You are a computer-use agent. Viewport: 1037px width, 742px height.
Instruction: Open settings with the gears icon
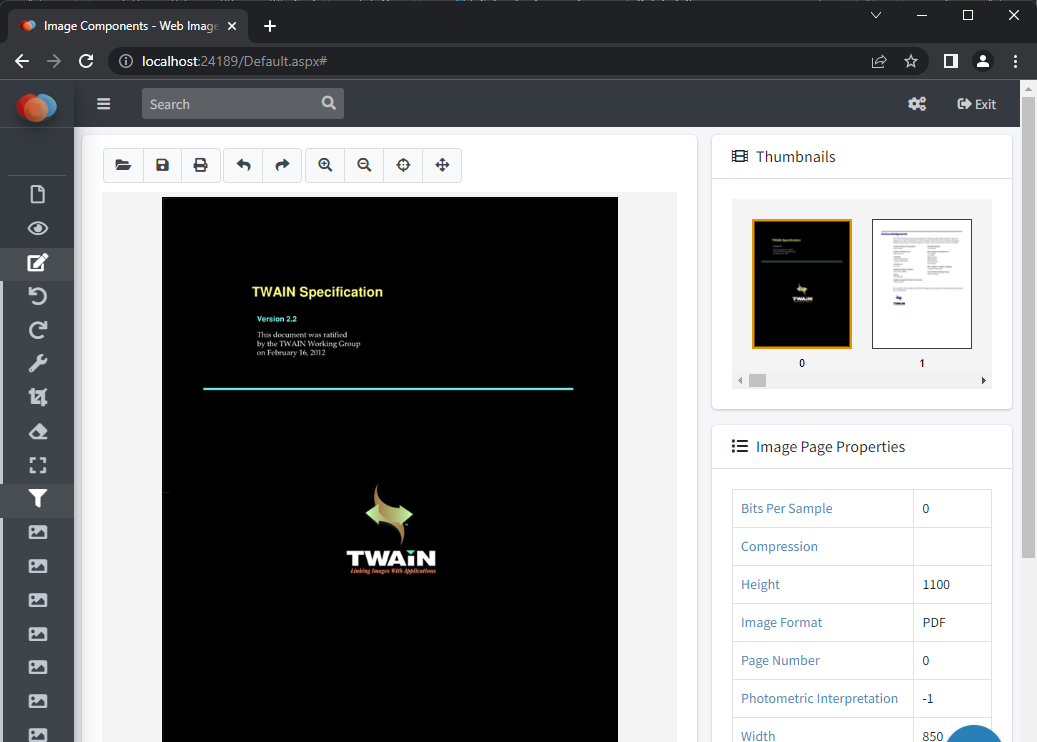[917, 104]
